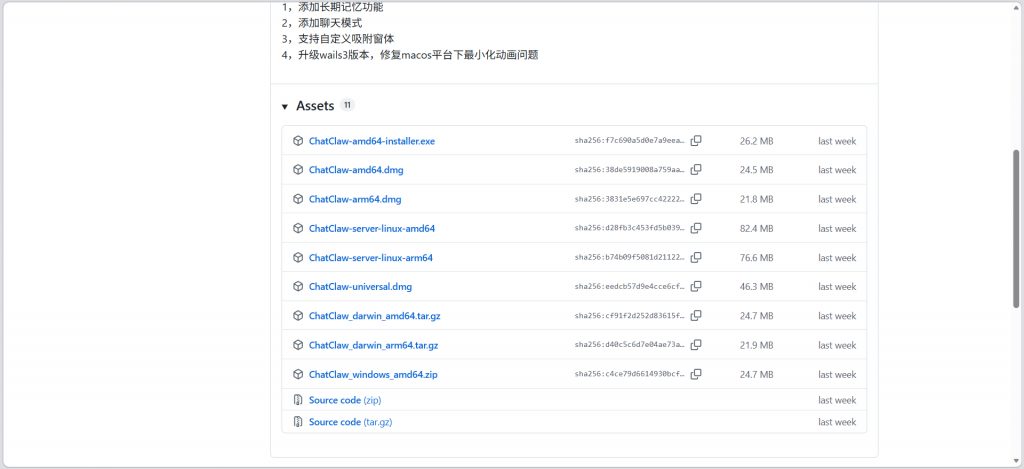Click release note line 支持自定义吸附窗体
The width and height of the screenshot is (1024, 469).
(338, 39)
